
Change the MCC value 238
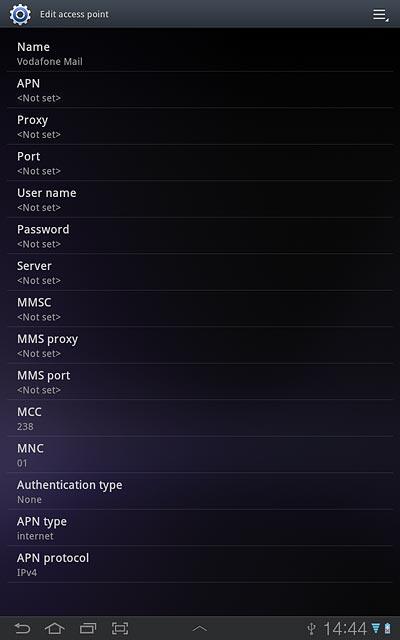(200, 418)
